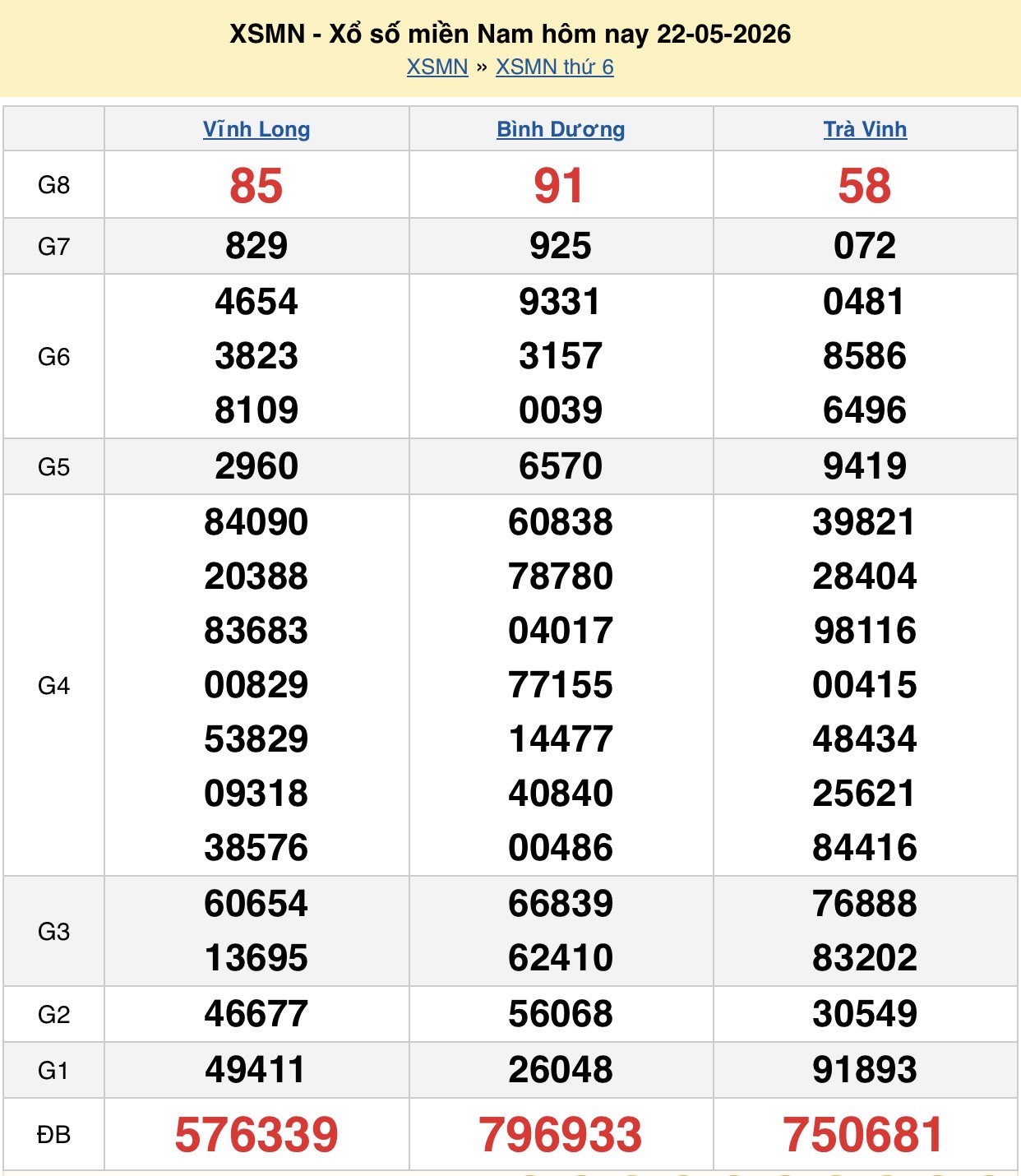Click G6 number 6496
Screen dimensions: 1021x1176
pos(865,410)
